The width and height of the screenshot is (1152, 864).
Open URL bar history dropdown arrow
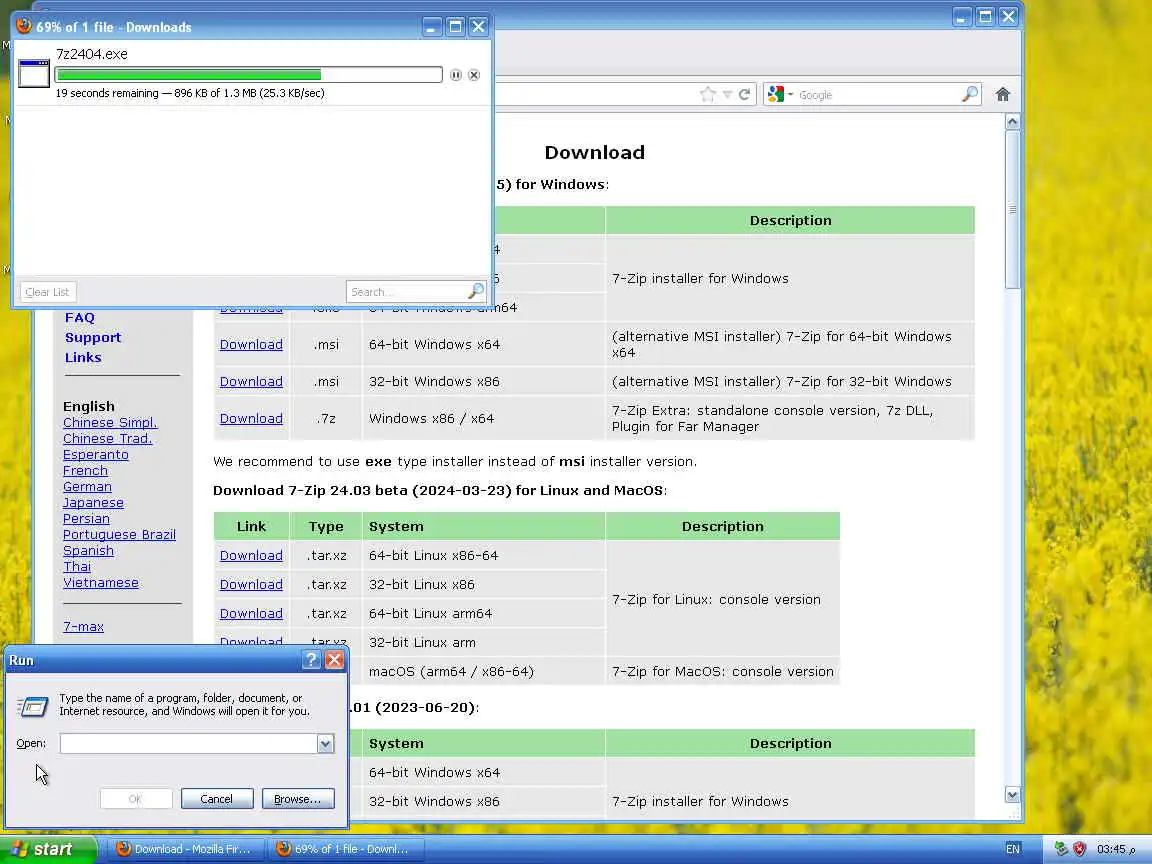[727, 95]
